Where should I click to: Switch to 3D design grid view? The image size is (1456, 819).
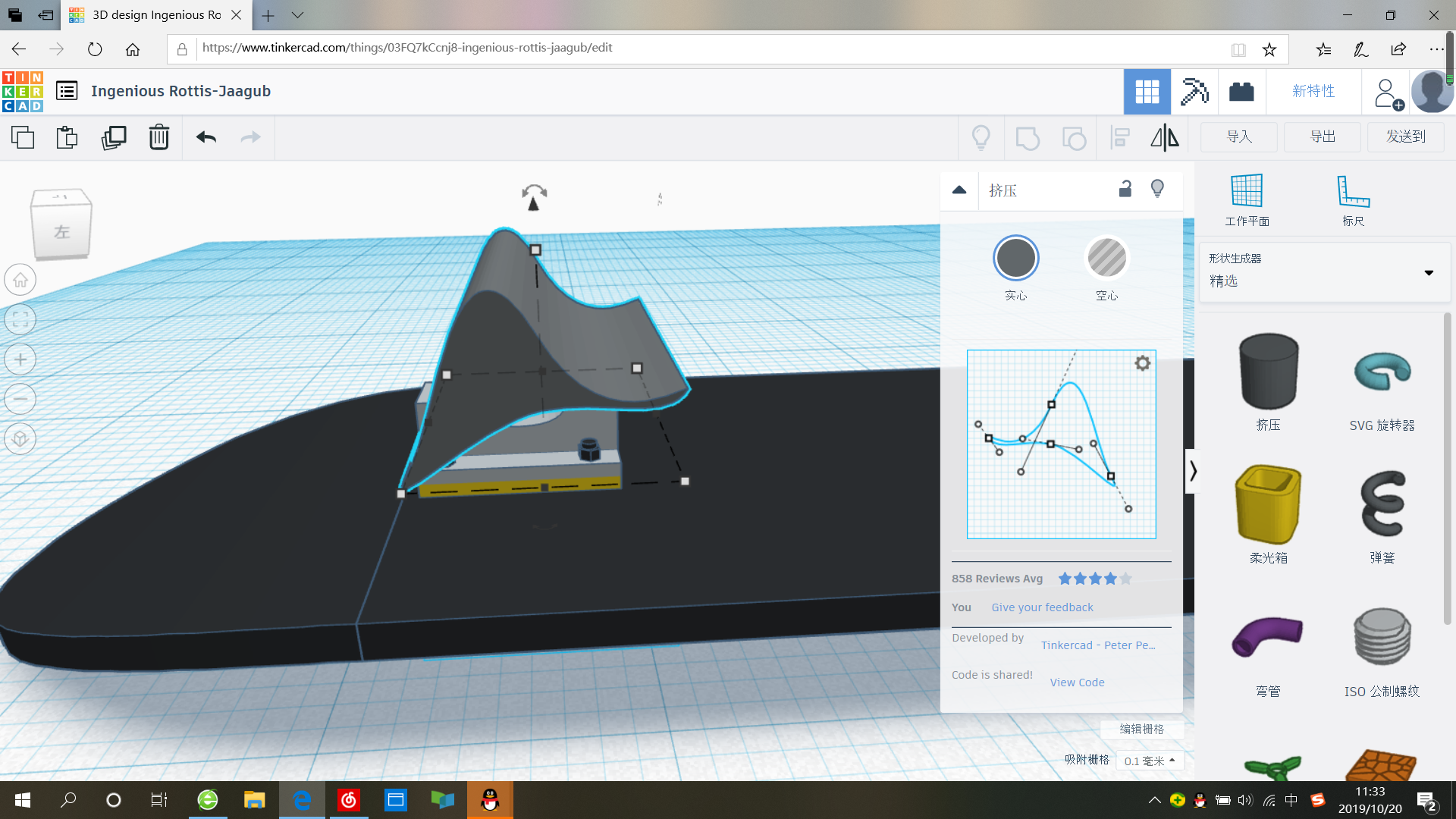pyautogui.click(x=1147, y=92)
